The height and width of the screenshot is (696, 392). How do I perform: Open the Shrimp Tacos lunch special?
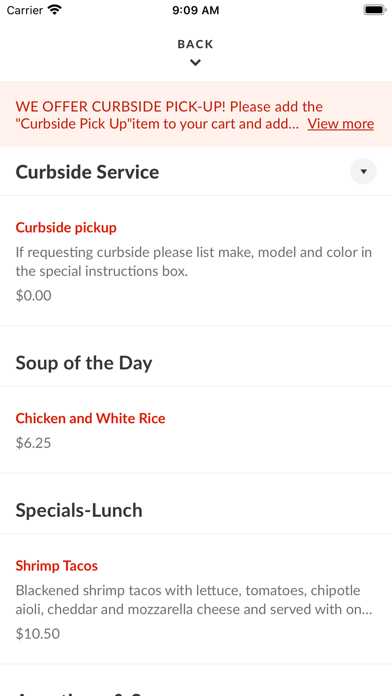click(x=196, y=599)
